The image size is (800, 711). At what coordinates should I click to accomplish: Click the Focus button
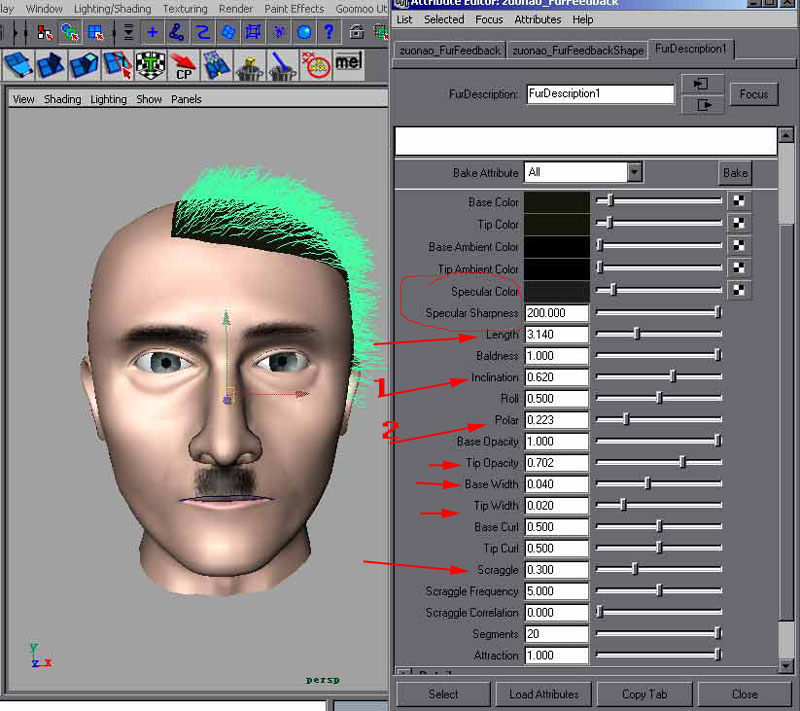coord(754,94)
